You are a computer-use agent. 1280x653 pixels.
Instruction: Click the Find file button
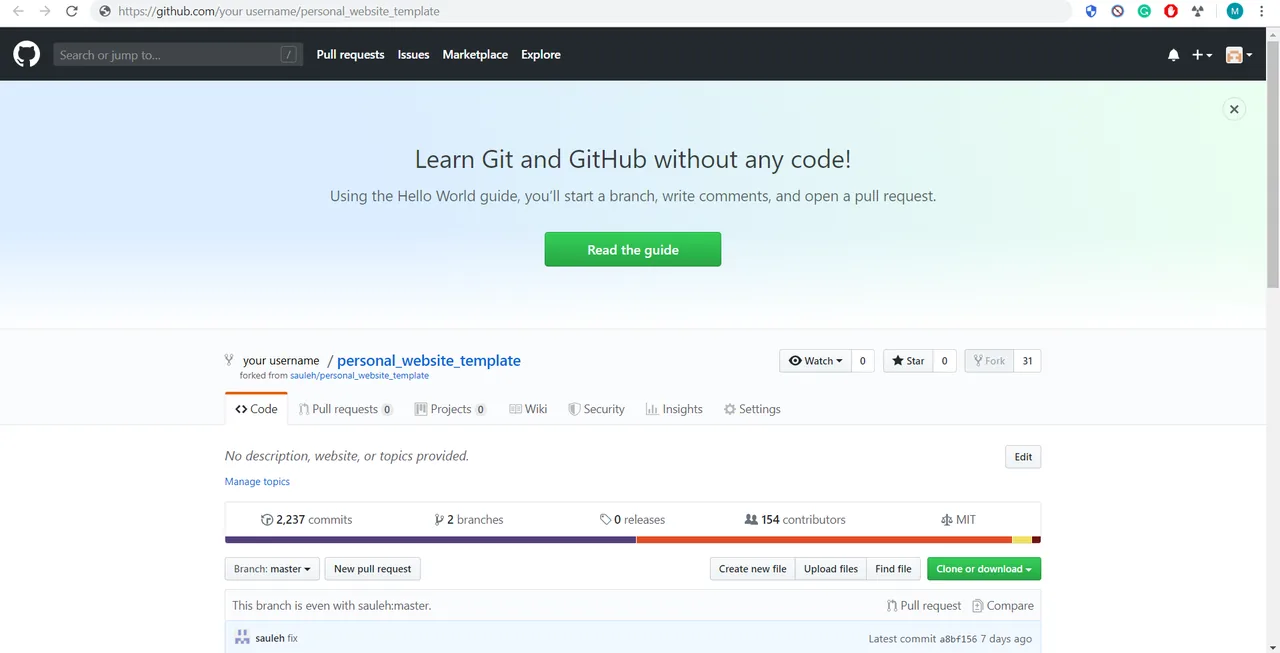(x=893, y=569)
